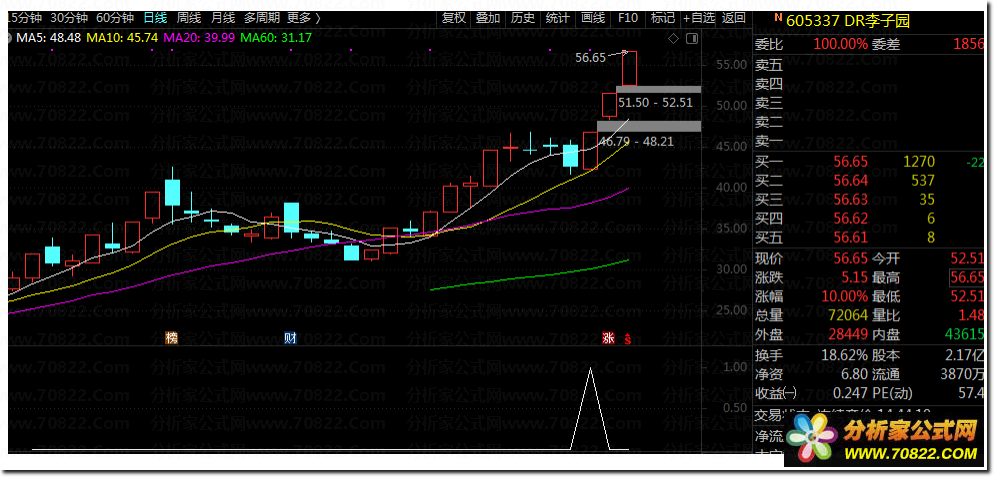Click the 涨 marker icon under the chart
Viewport: 996px width, 478px height.
608,338
